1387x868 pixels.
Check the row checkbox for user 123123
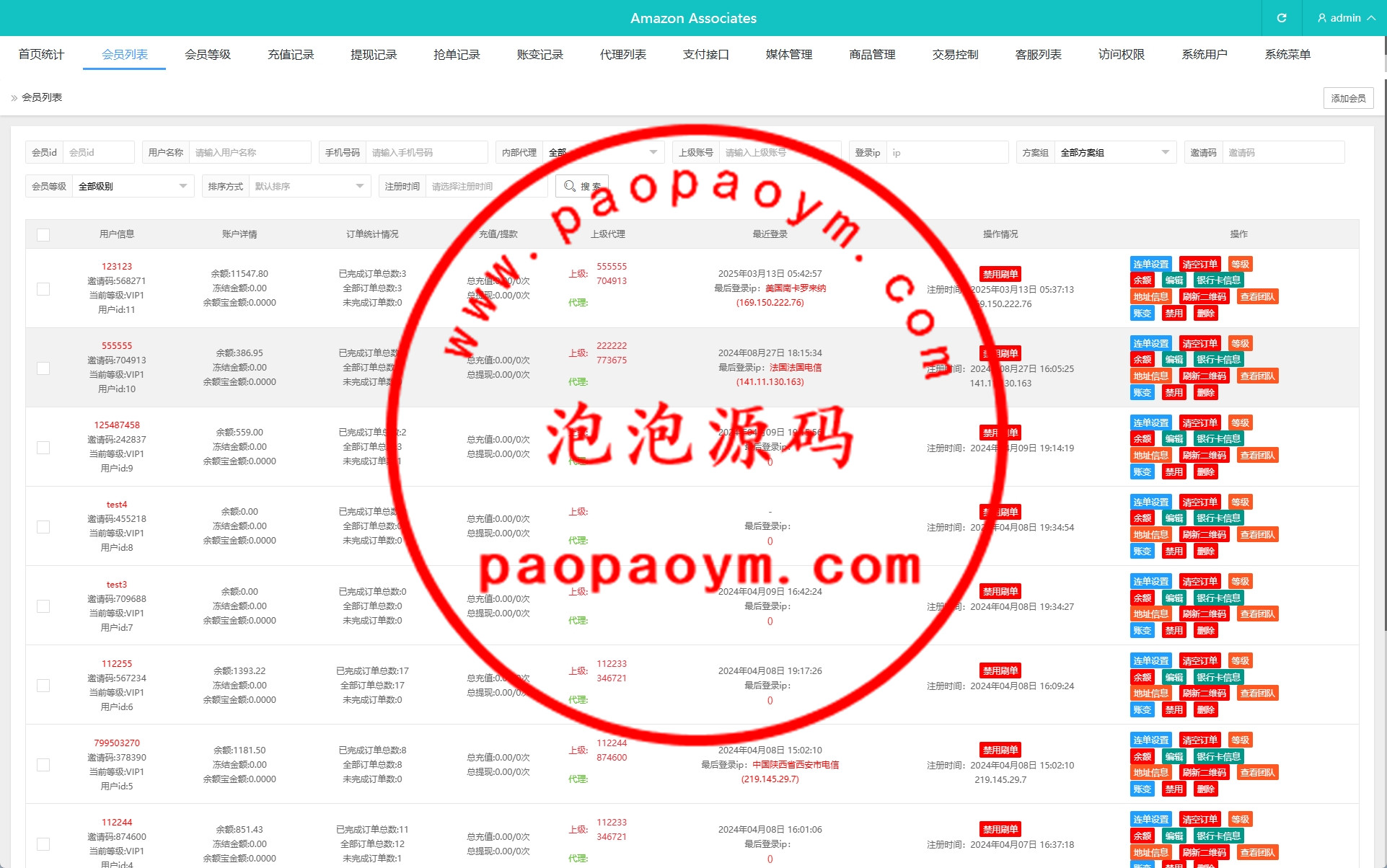[x=43, y=289]
